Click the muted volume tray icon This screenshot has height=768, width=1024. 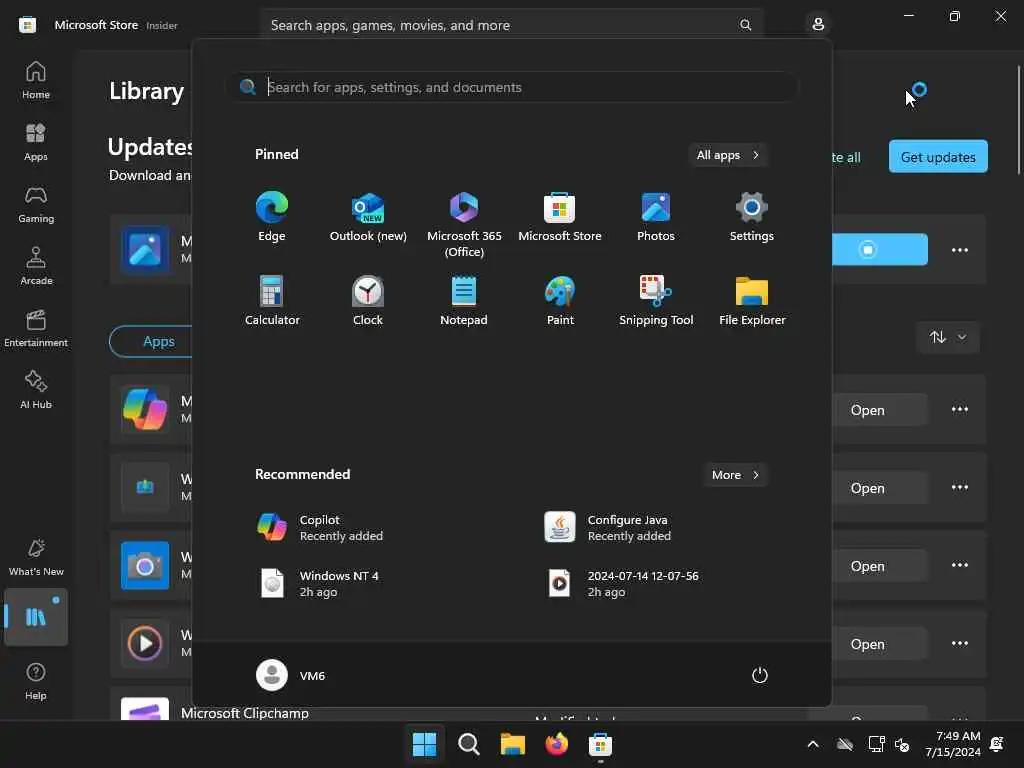tap(902, 744)
